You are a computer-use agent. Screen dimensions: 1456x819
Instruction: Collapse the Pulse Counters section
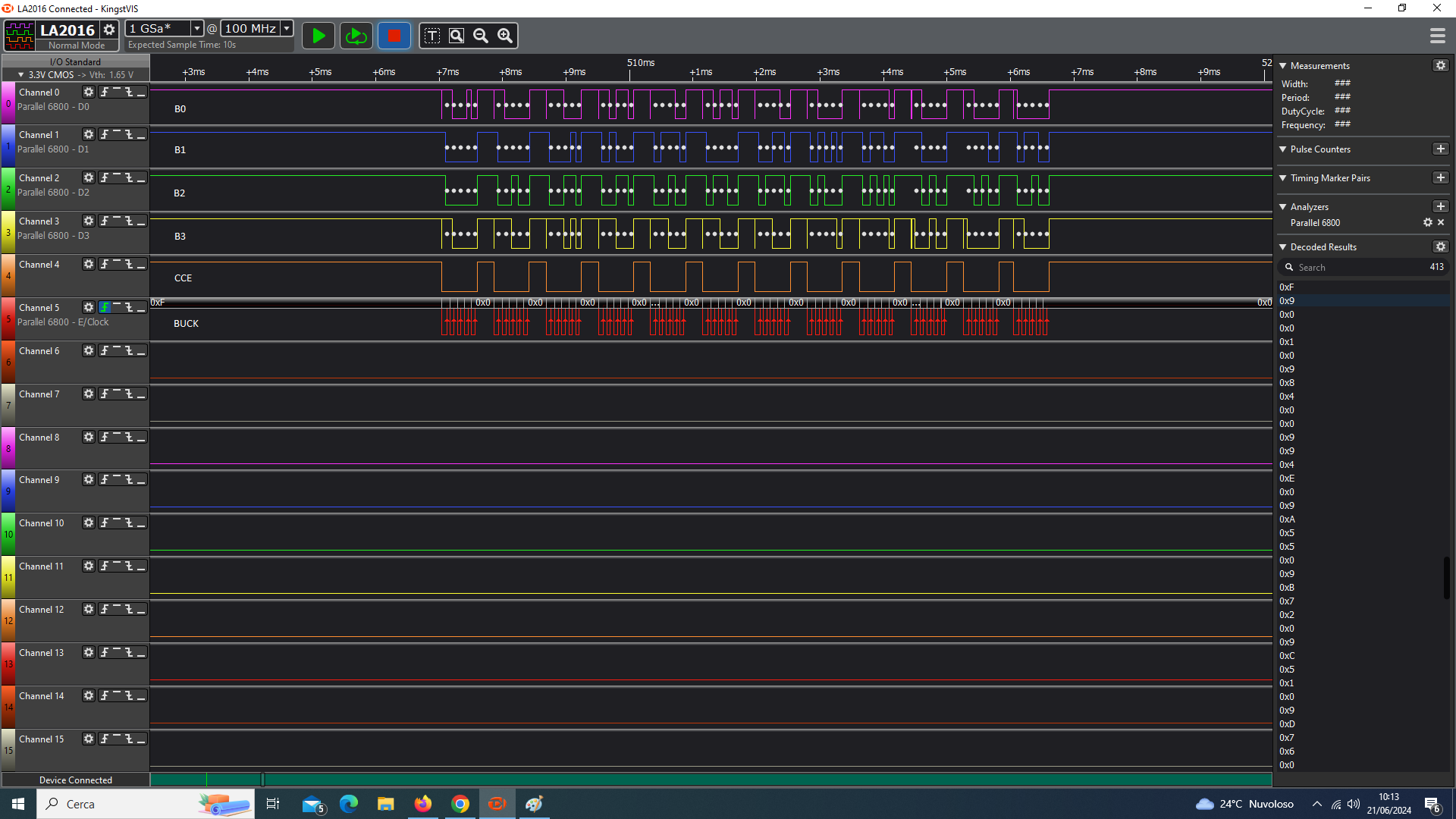tap(1283, 149)
